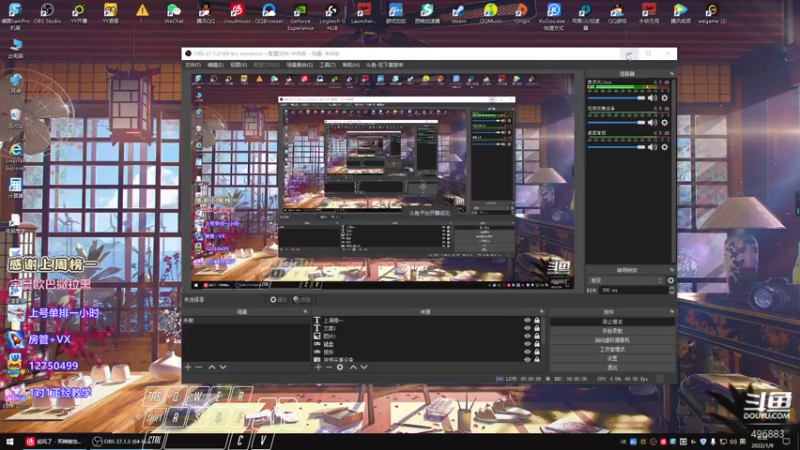The height and width of the screenshot is (450, 800).
Task: Open the 场景集合(S) menu in OBS
Action: (299, 65)
